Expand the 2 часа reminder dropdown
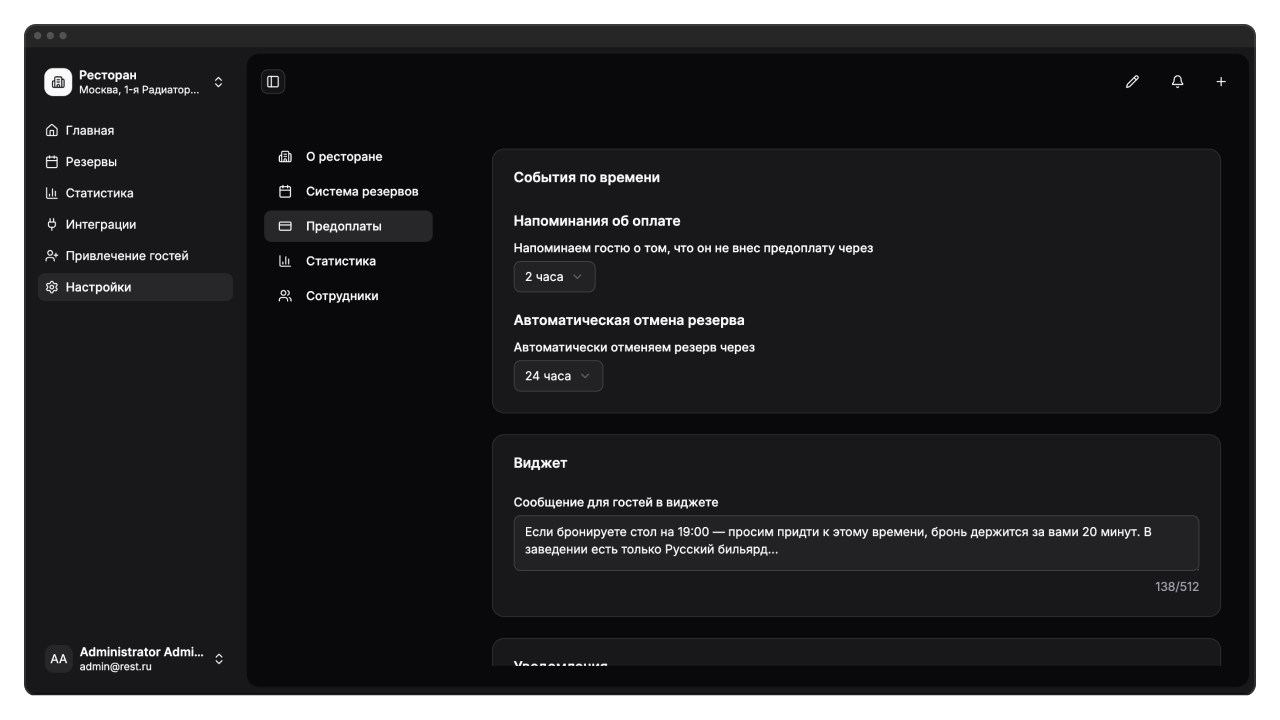 pyautogui.click(x=554, y=277)
